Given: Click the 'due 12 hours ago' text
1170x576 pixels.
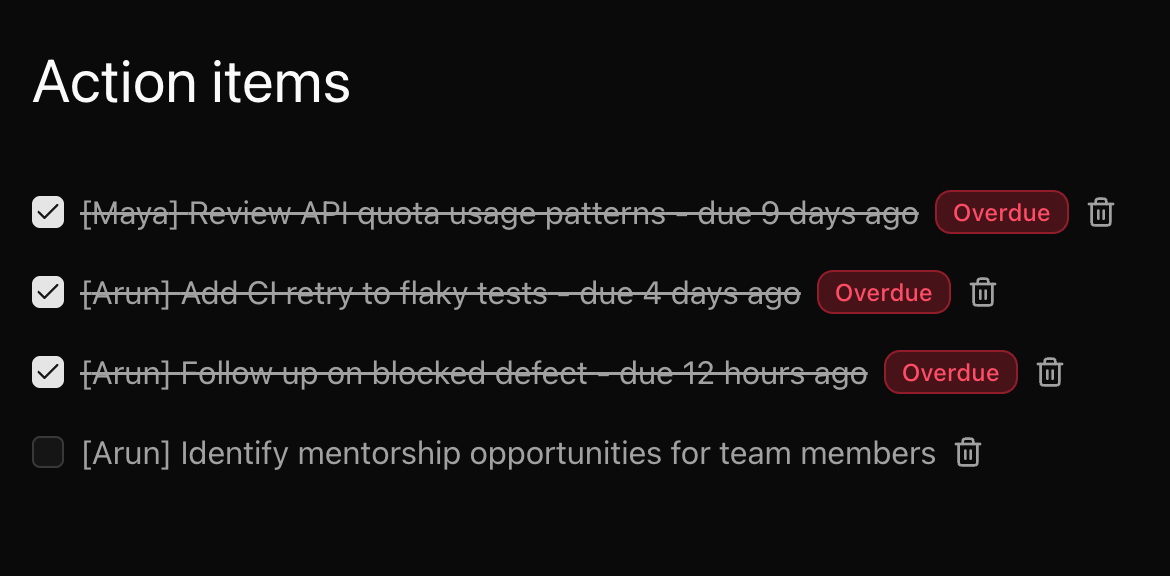Looking at the screenshot, I should (743, 373).
